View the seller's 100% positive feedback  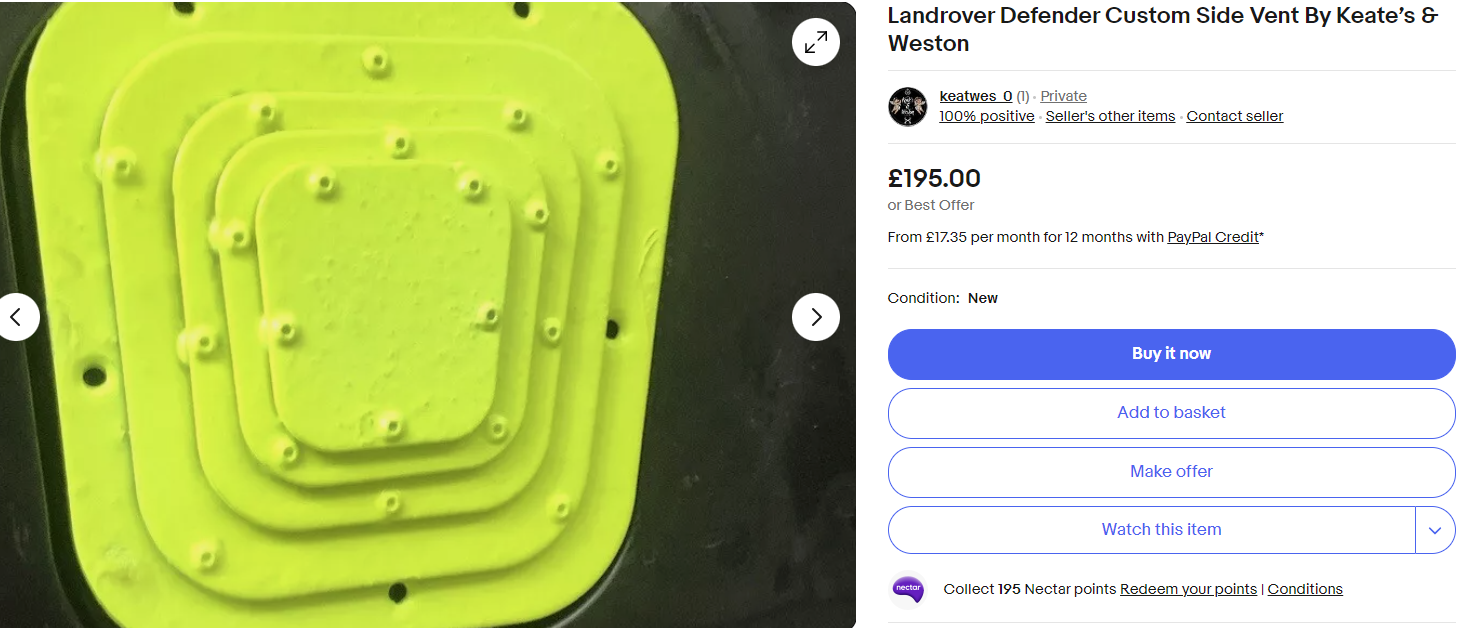click(987, 116)
